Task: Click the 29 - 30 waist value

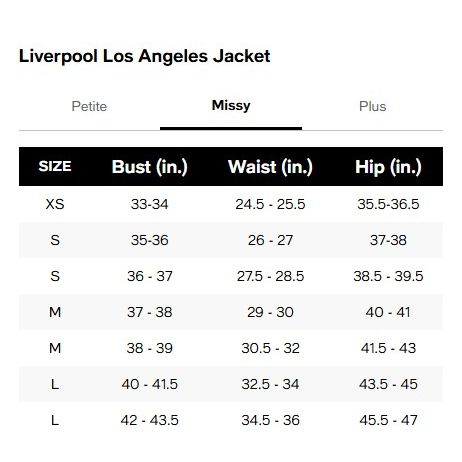Action: [x=270, y=312]
